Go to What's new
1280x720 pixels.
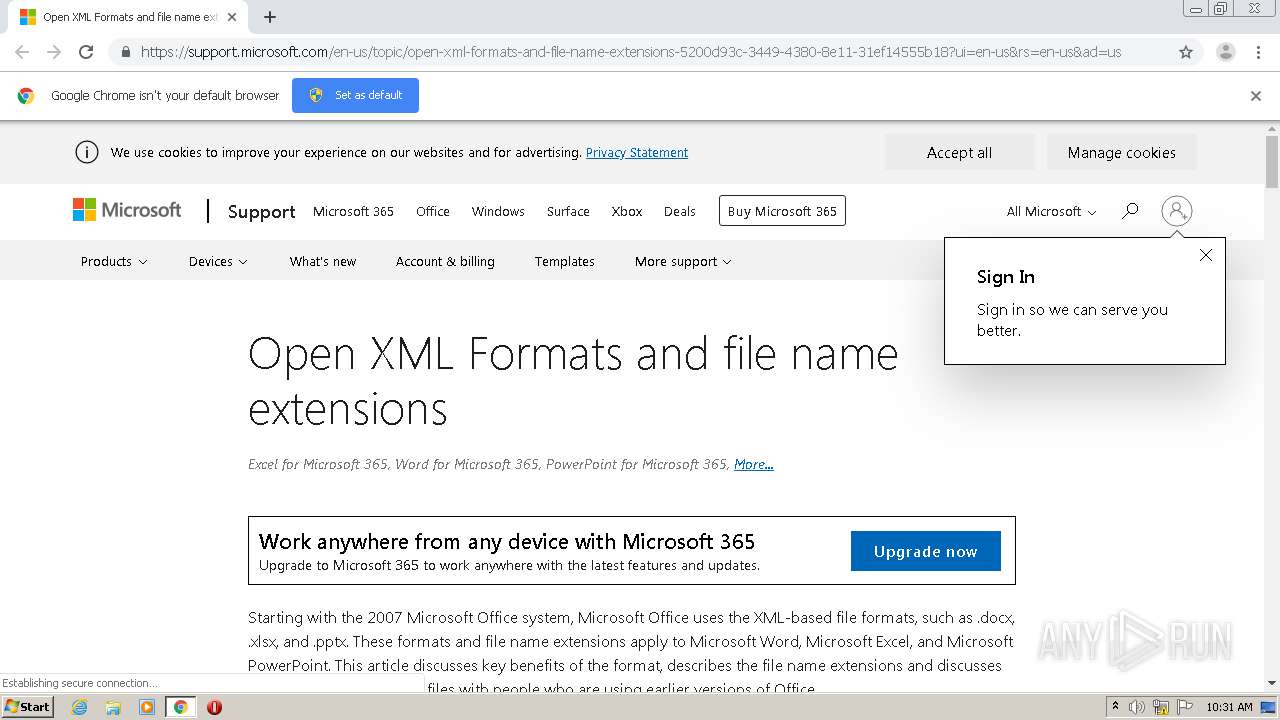pos(323,261)
